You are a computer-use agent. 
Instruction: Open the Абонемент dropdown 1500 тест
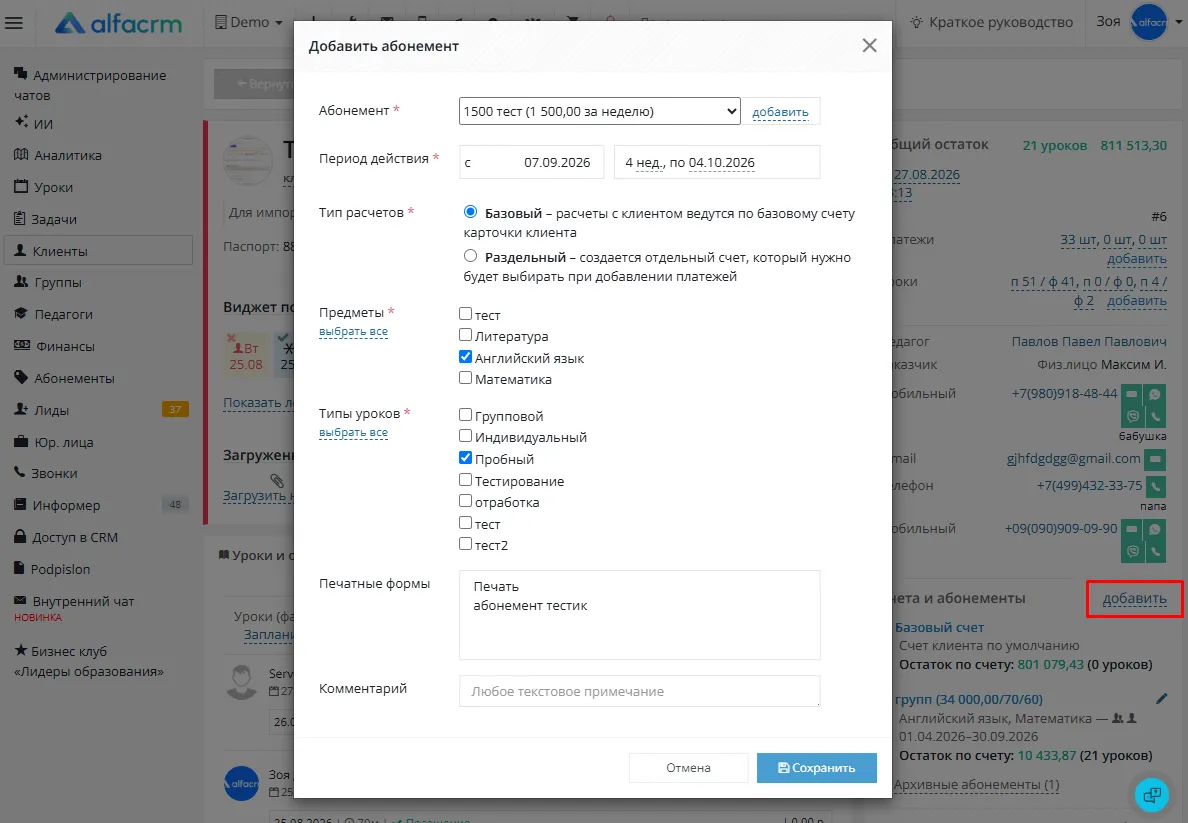[599, 111]
